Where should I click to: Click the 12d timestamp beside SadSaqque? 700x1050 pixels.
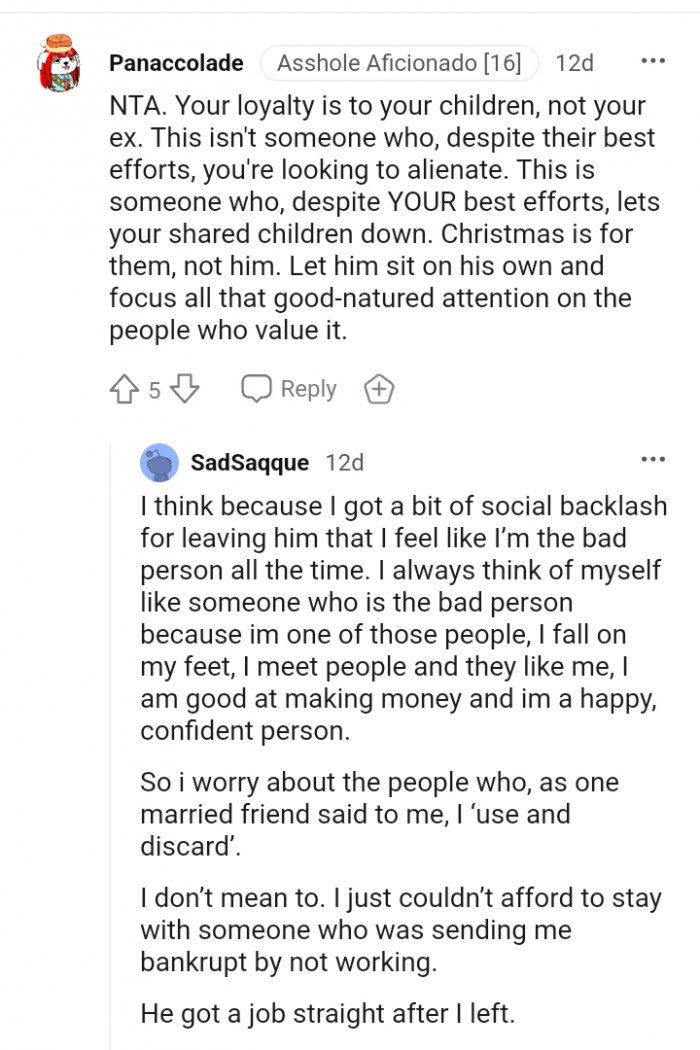(345, 463)
